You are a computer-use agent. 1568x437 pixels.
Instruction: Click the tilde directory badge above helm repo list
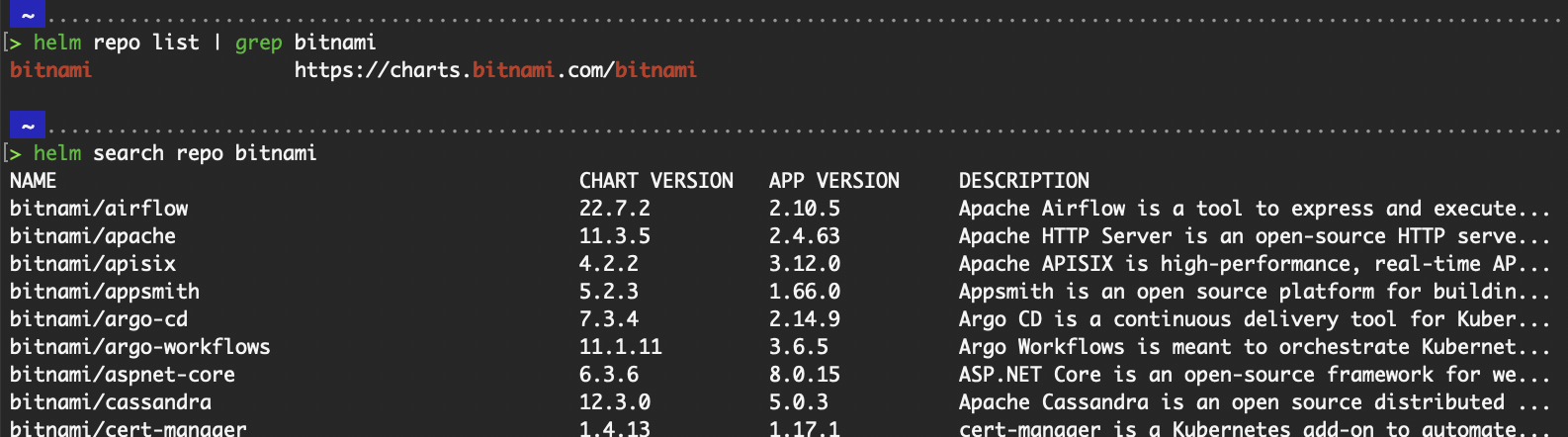[28, 14]
